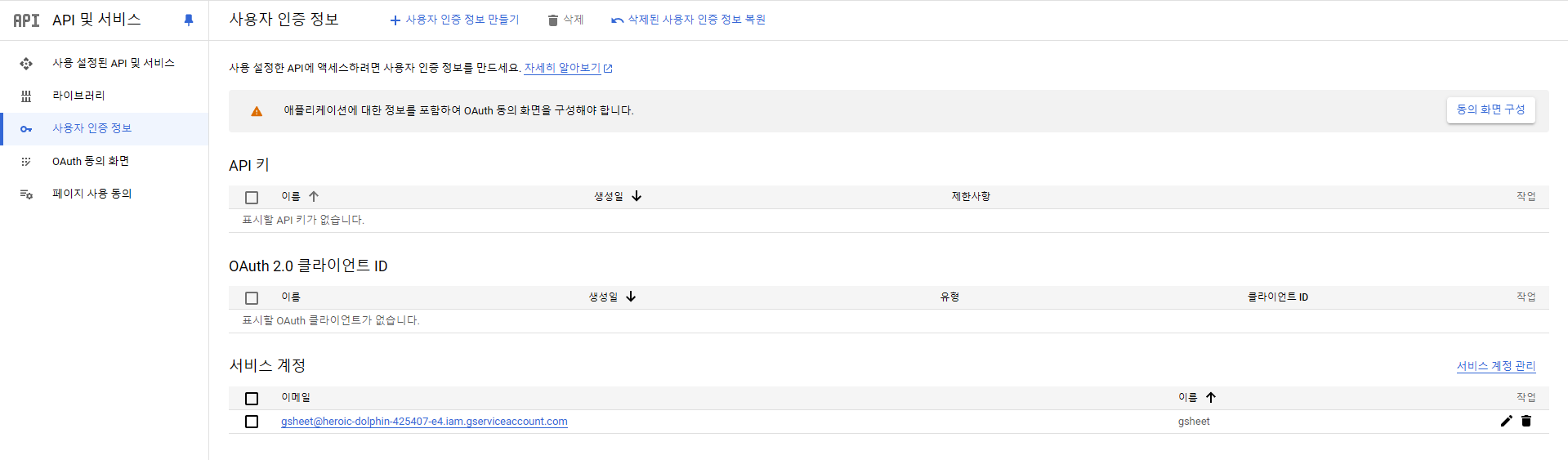The image size is (1568, 460).
Task: Delete the gsheet service account with trash icon
Action: click(x=1526, y=421)
